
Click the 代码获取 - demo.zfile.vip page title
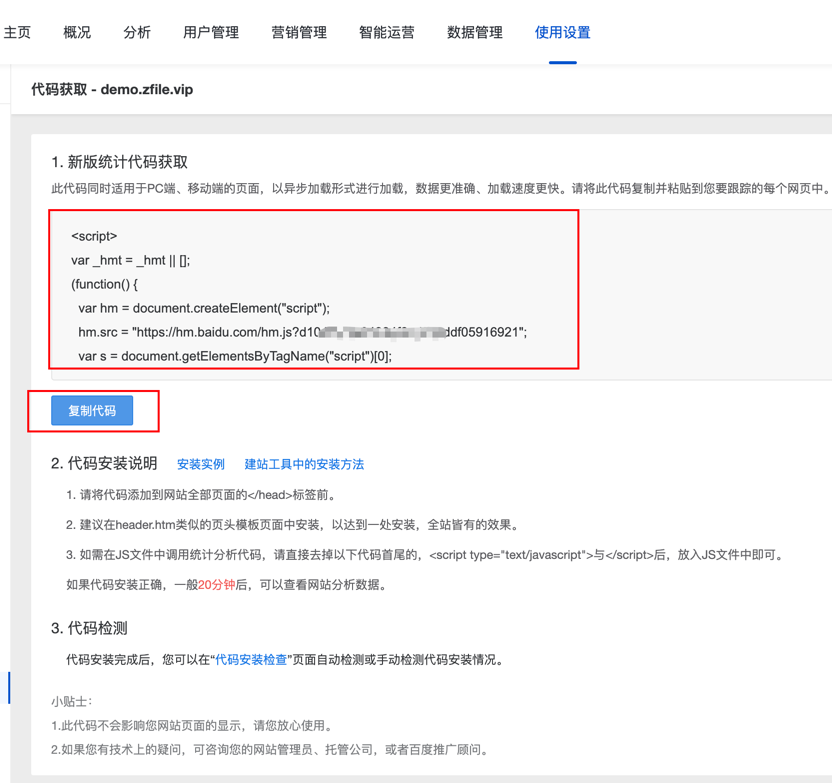(112, 89)
